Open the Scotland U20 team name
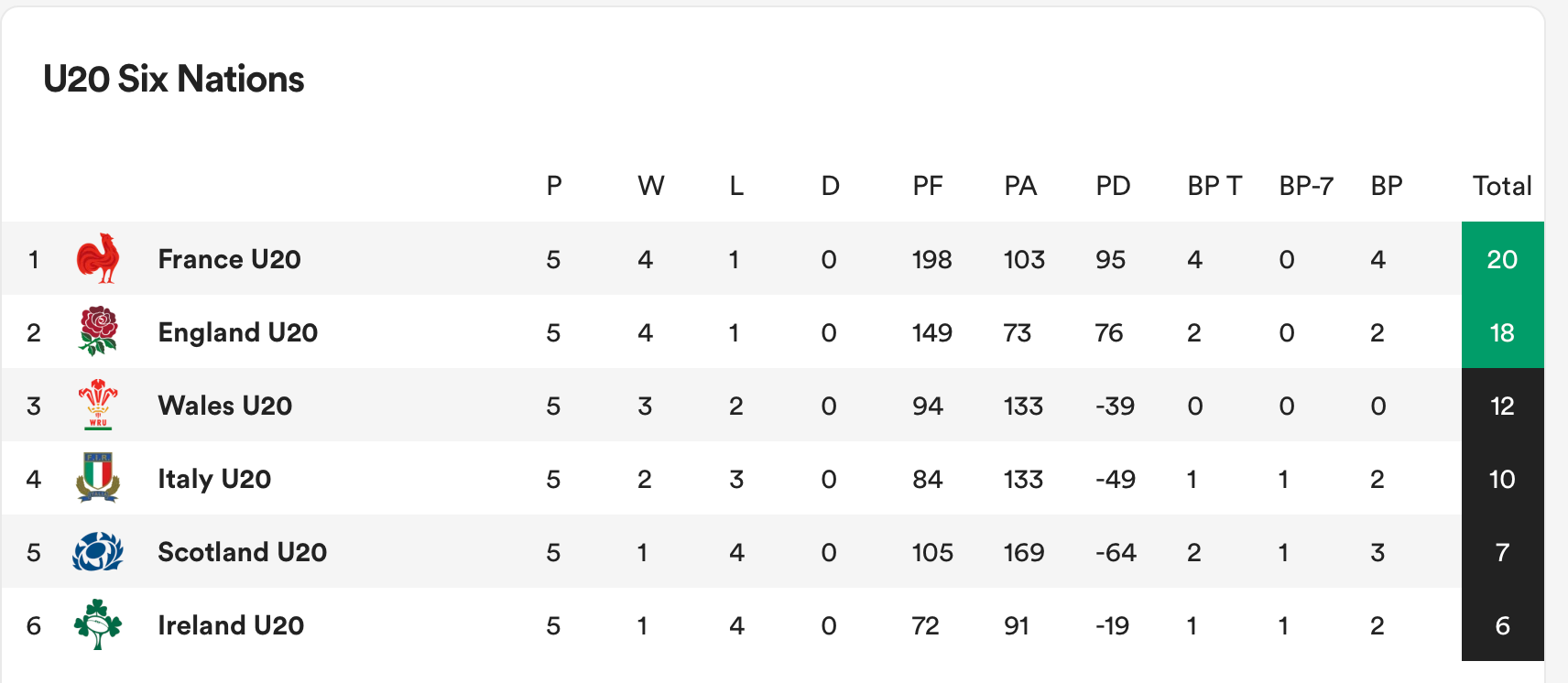 (x=242, y=552)
